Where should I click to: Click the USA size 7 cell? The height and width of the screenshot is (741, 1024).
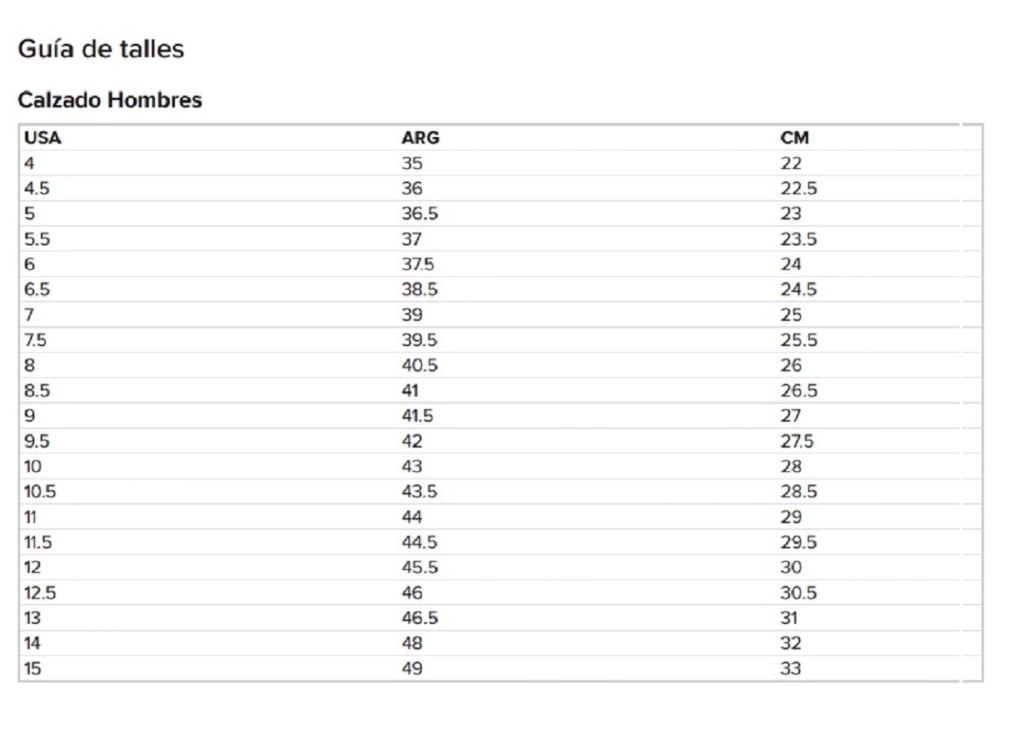point(29,314)
